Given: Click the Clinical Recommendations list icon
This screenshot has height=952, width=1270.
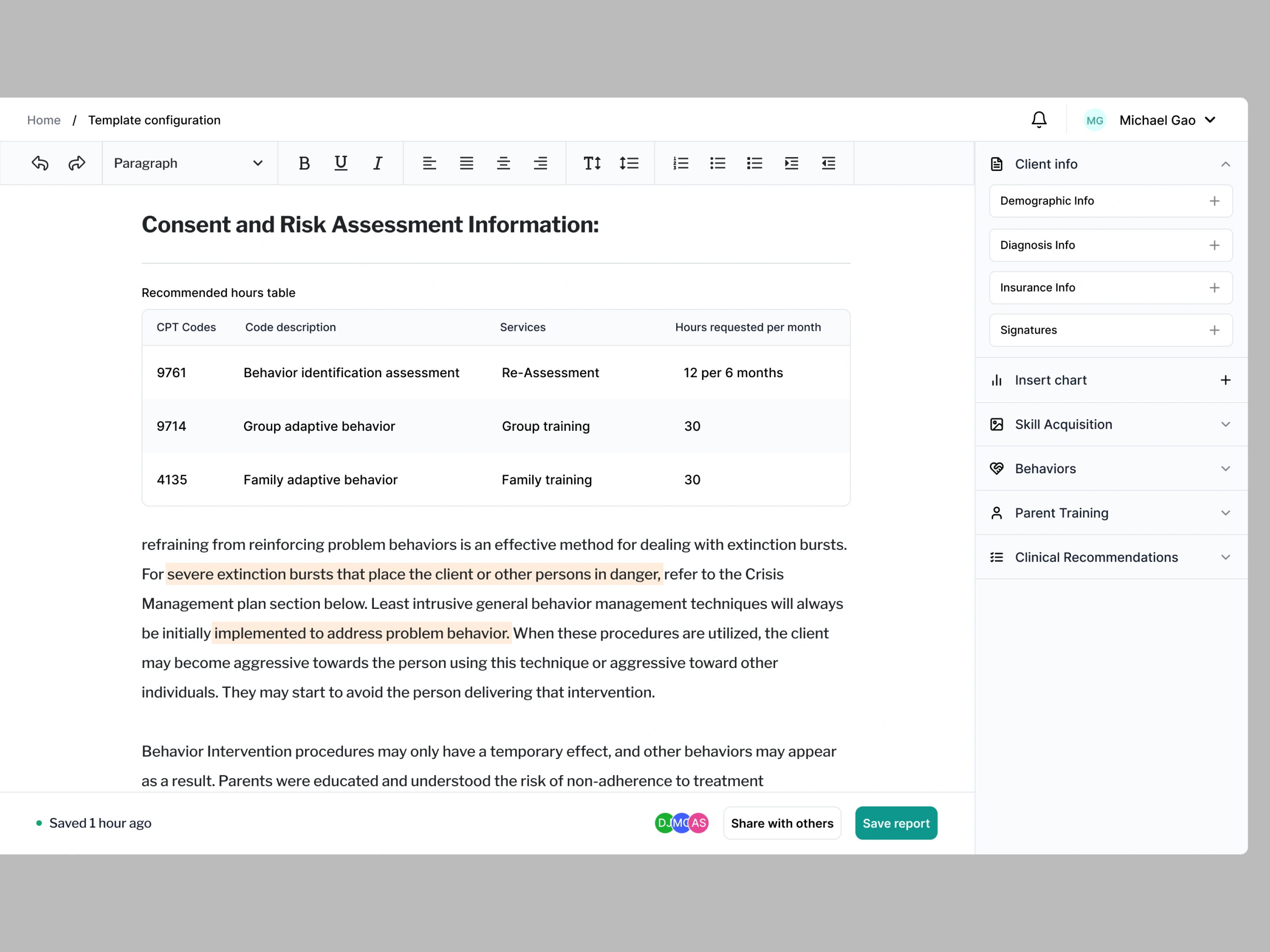Looking at the screenshot, I should (997, 557).
